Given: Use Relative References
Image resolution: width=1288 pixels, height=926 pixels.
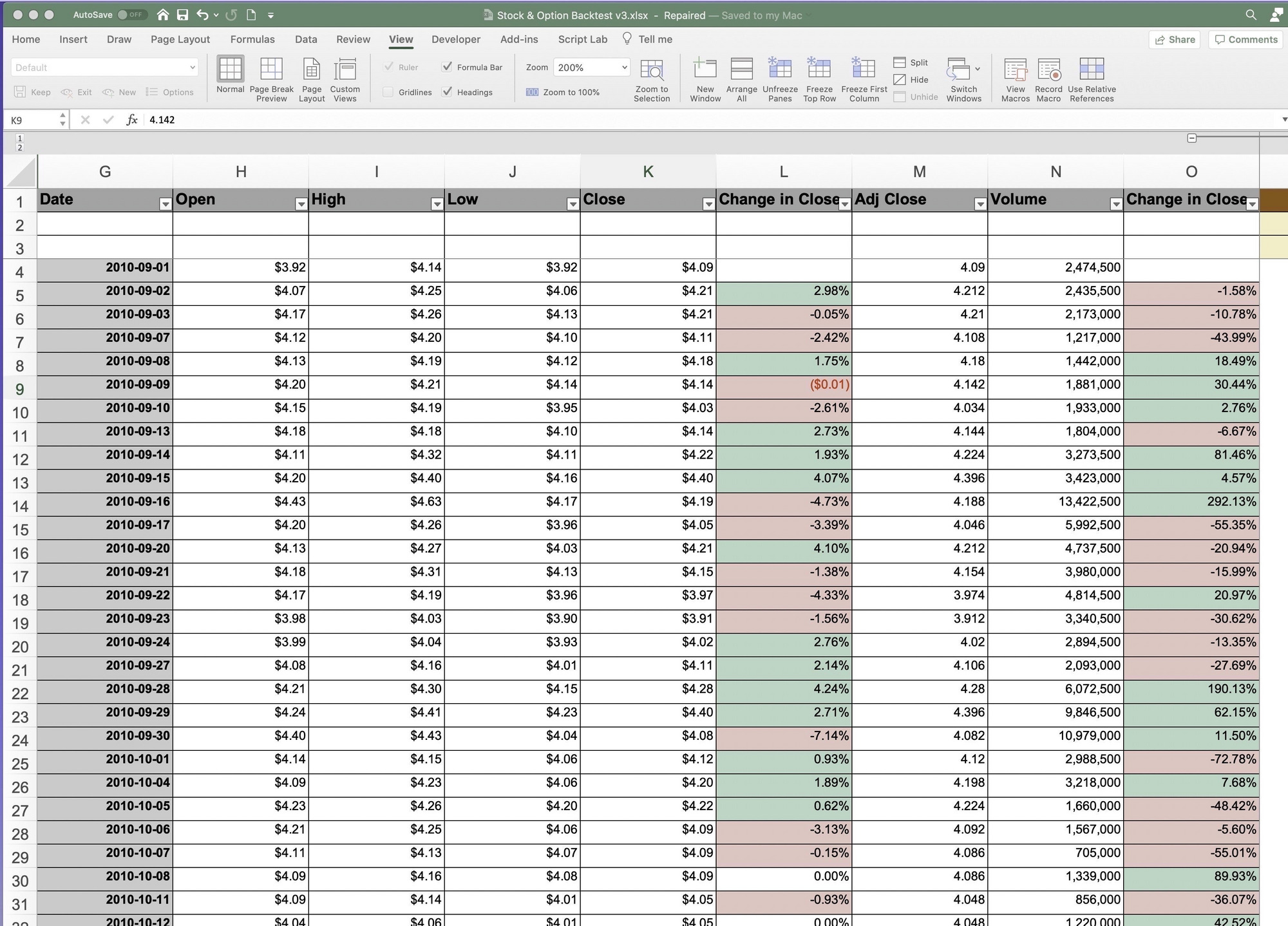Looking at the screenshot, I should pos(1092,79).
